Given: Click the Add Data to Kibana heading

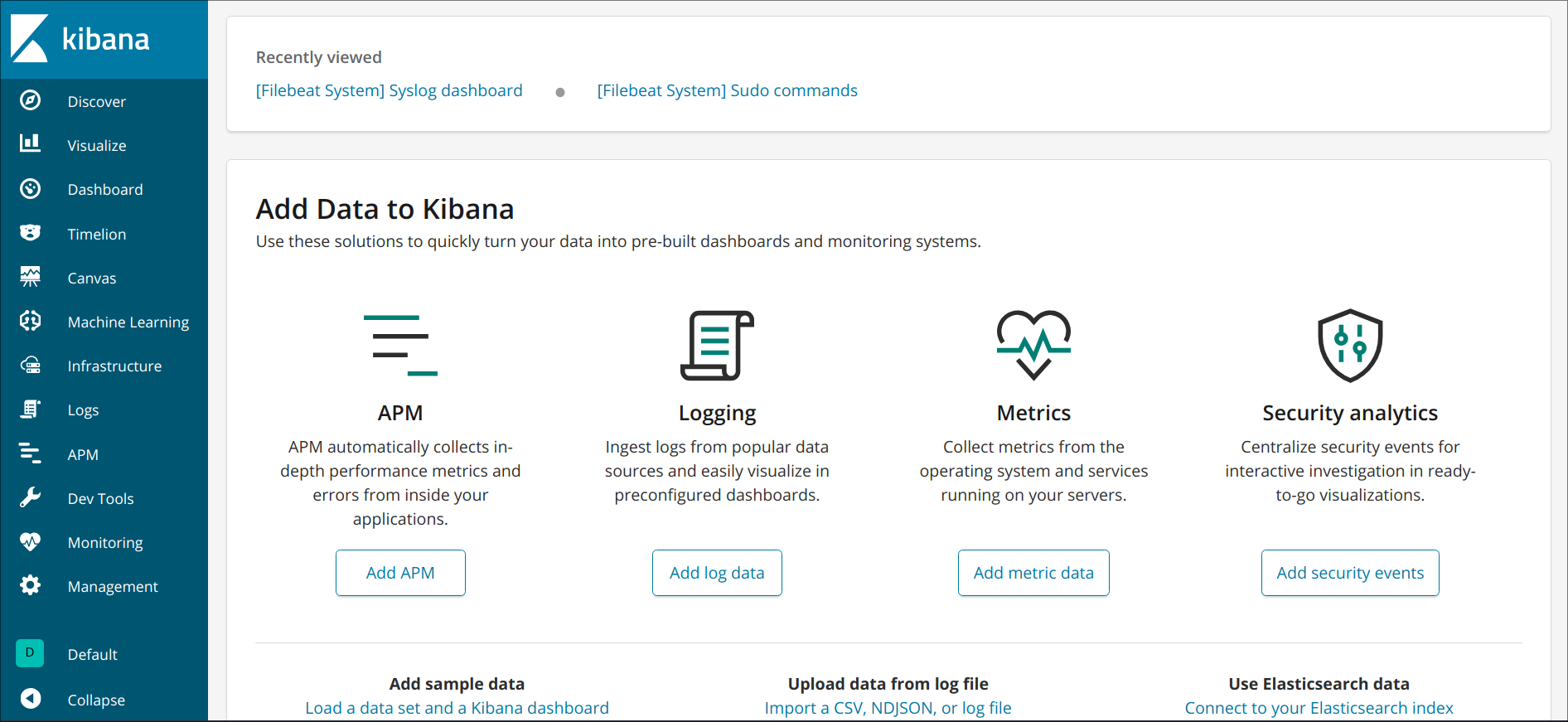Looking at the screenshot, I should pos(385,209).
